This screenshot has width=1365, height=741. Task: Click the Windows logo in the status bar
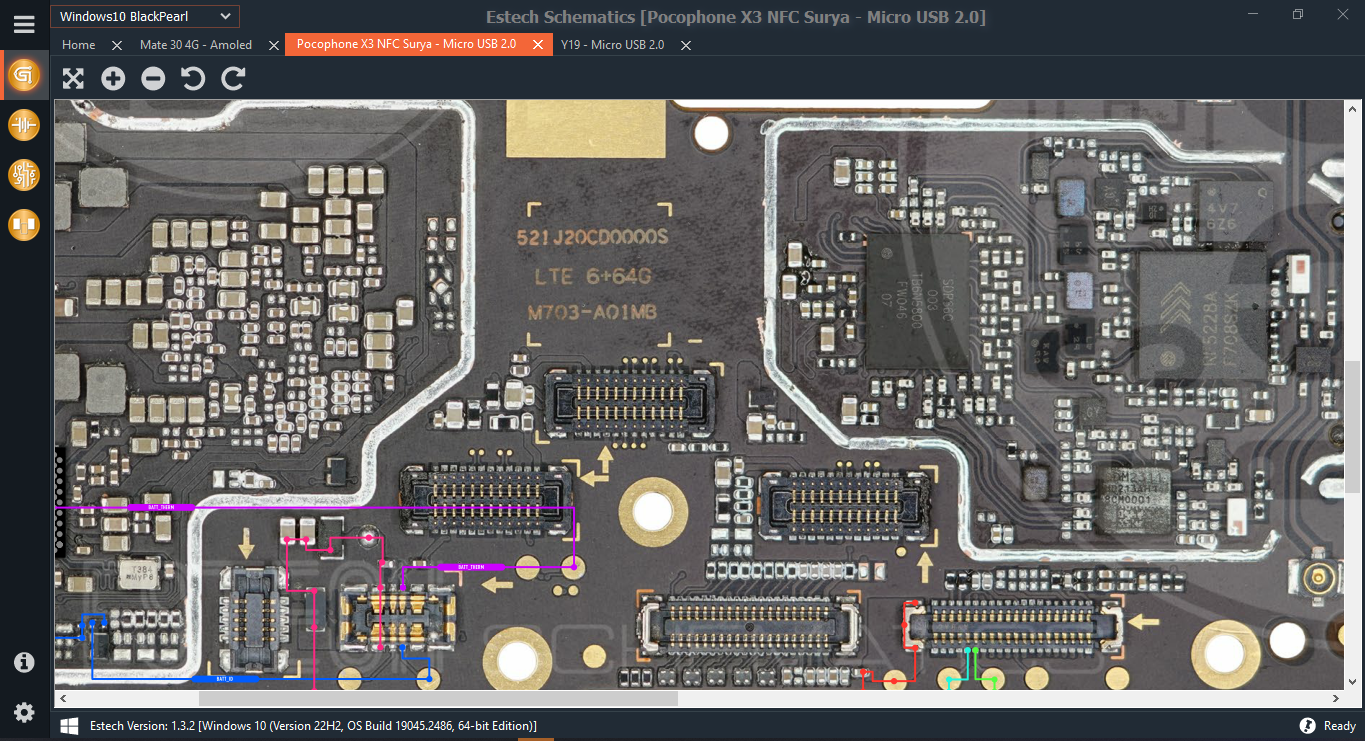point(69,725)
